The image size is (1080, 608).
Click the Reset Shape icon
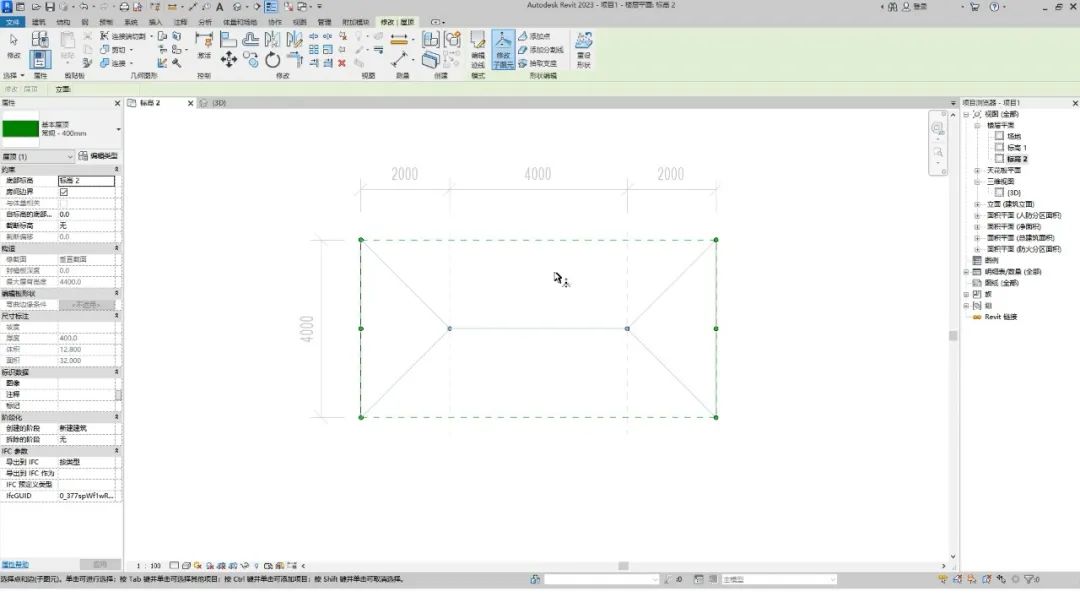coord(583,48)
